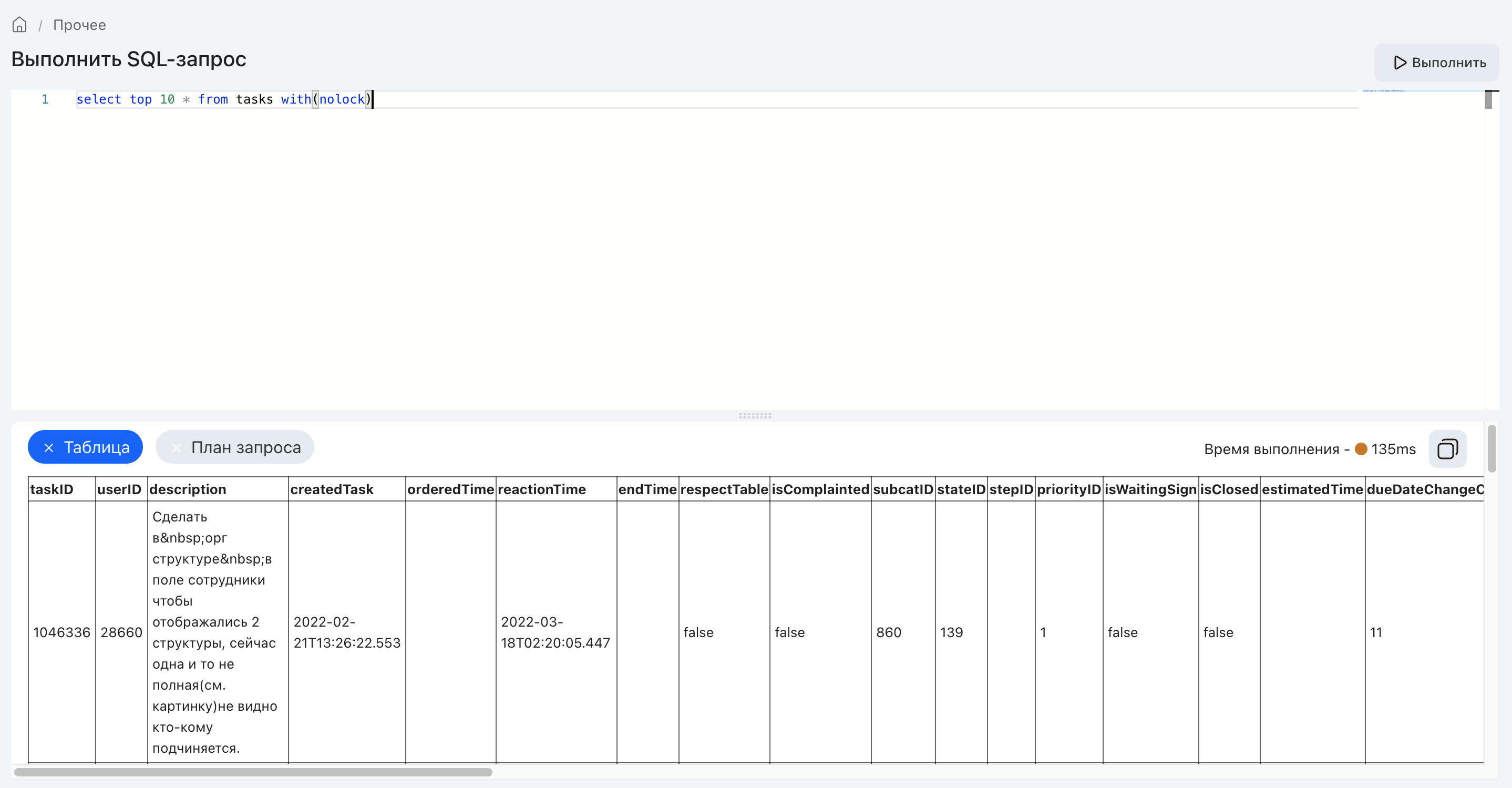Viewport: 1512px width, 788px height.
Task: Select the stepID column header
Action: [x=1011, y=489]
